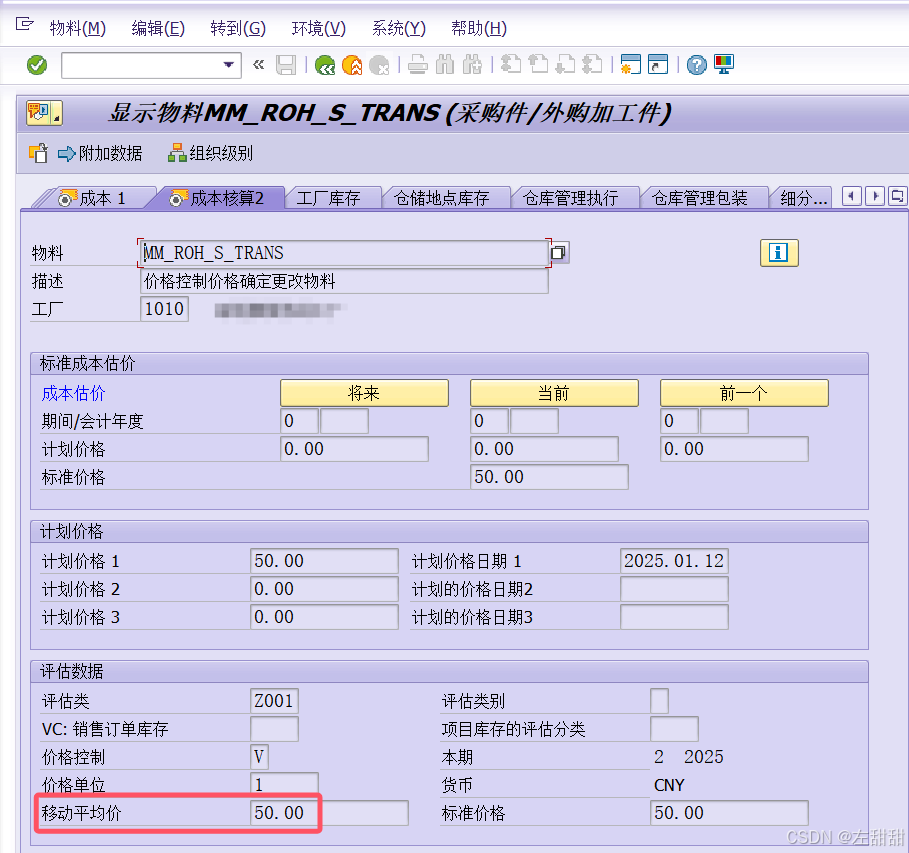The image size is (909, 853).
Task: Open the 物料(M) menu
Action: [x=78, y=28]
